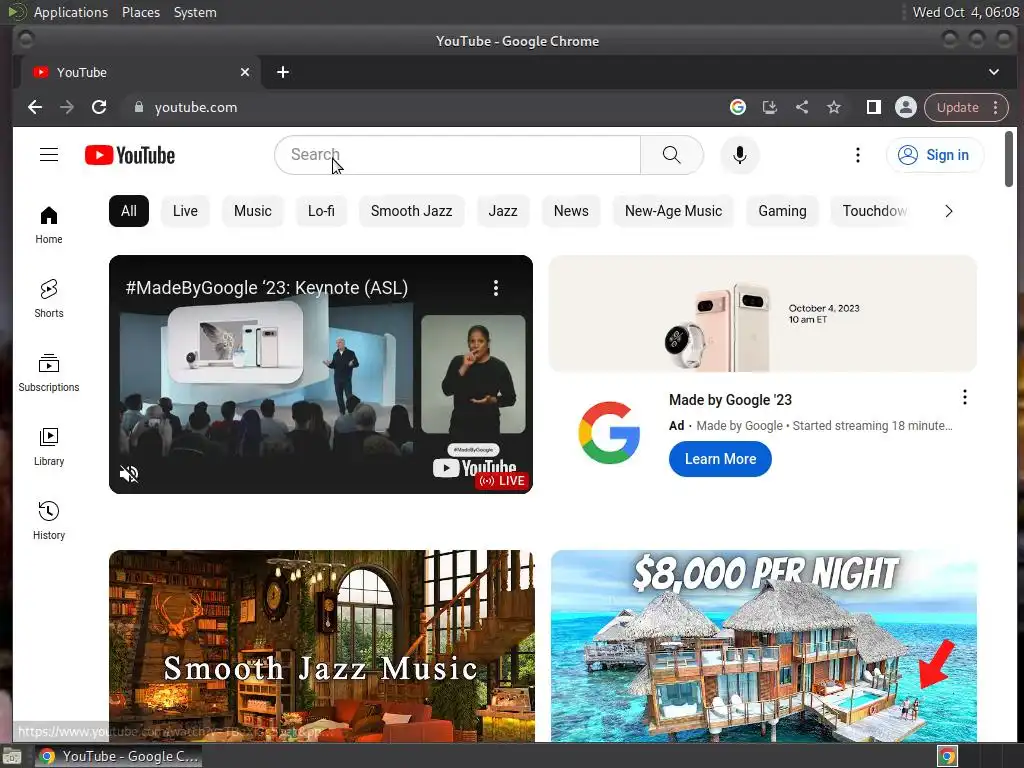1024x768 pixels.
Task: Unmute the MadeByGoogle keynote preview
Action: pos(129,474)
